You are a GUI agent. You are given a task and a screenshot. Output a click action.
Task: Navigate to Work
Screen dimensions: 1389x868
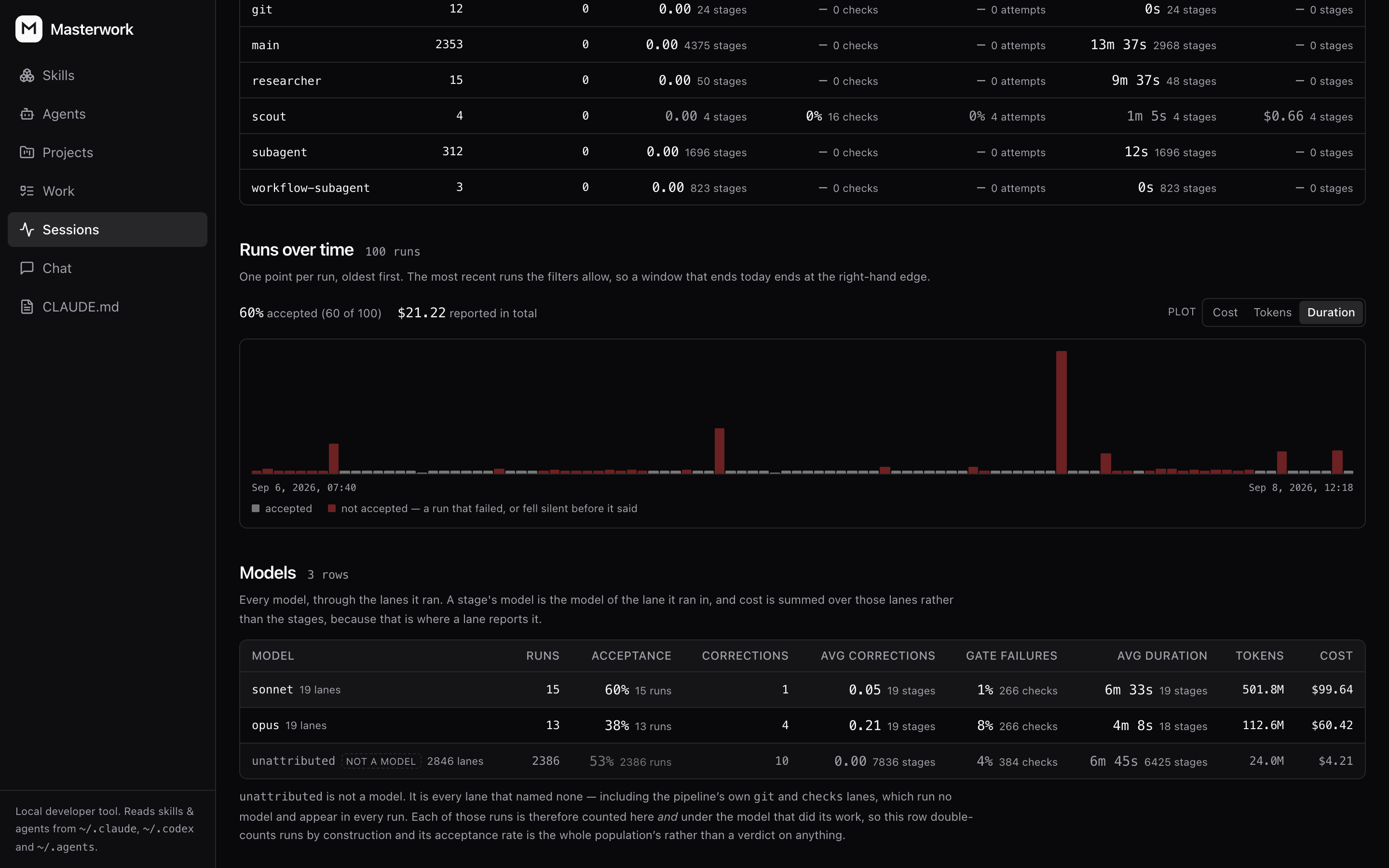click(108, 190)
